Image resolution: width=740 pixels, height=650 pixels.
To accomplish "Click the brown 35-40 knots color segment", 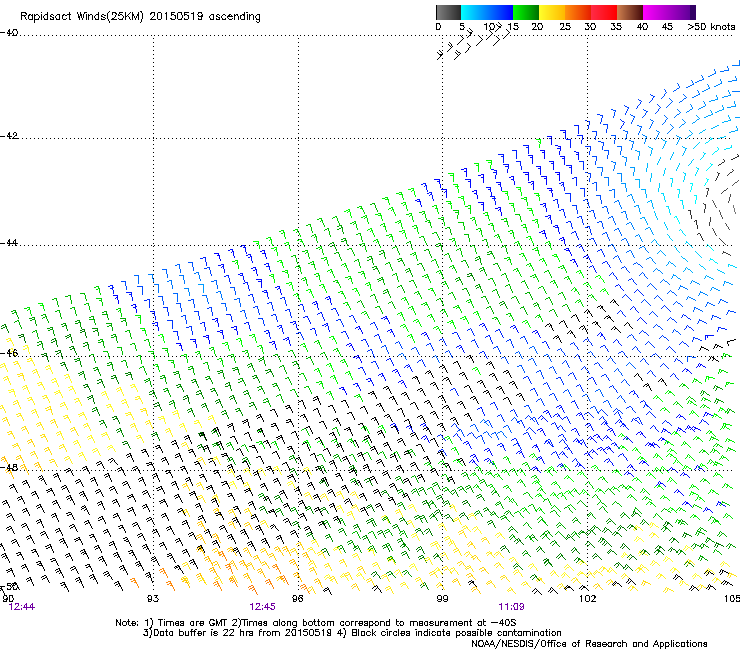I will (630, 12).
